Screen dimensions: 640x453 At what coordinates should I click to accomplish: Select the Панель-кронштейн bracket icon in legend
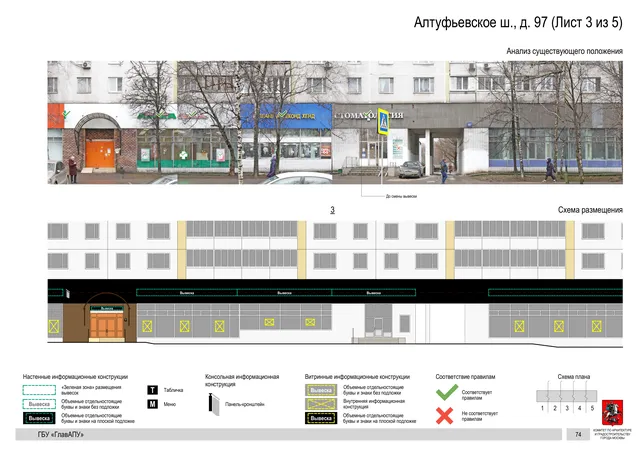pyautogui.click(x=213, y=404)
